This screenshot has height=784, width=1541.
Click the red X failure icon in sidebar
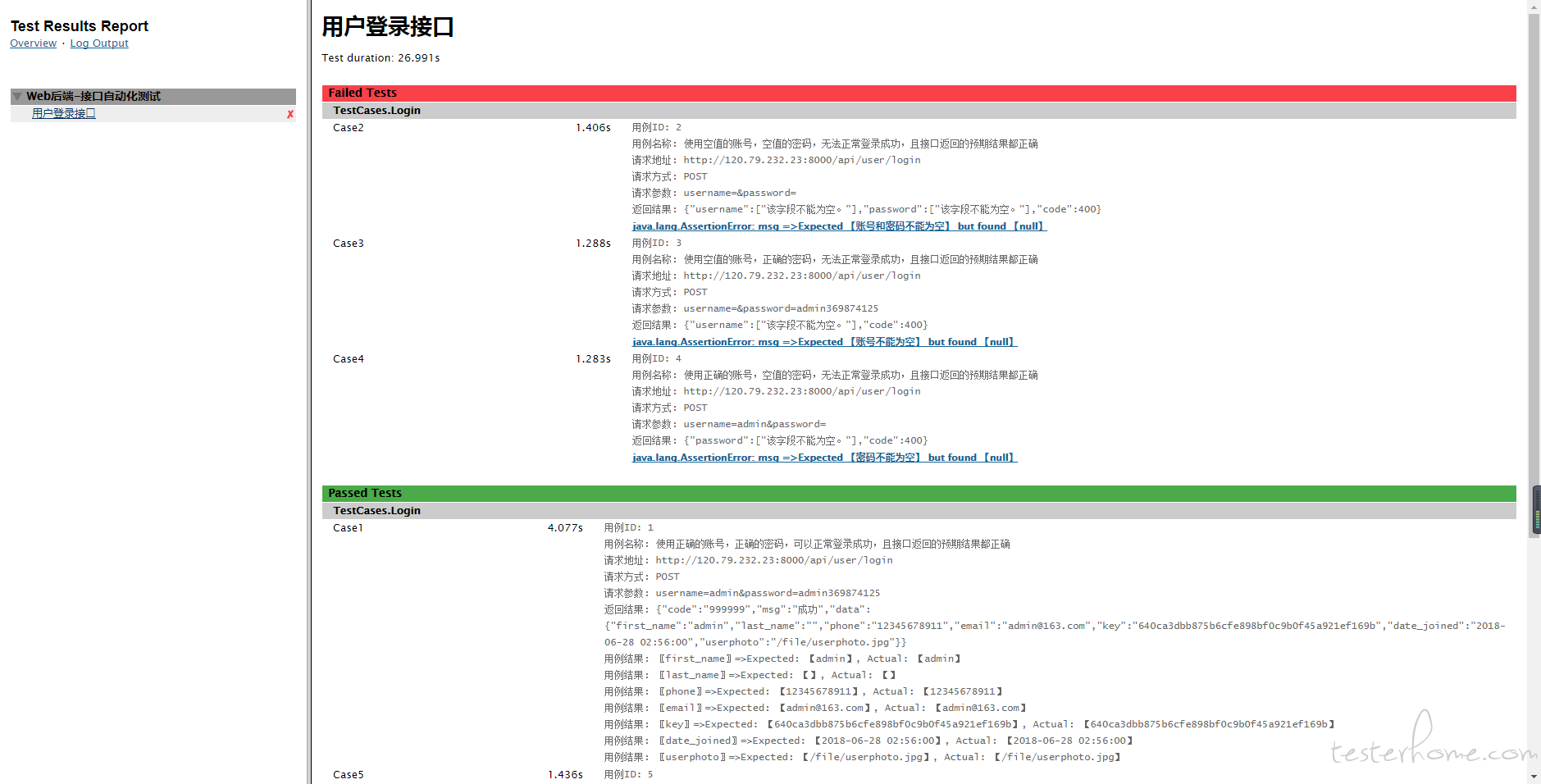tap(290, 114)
